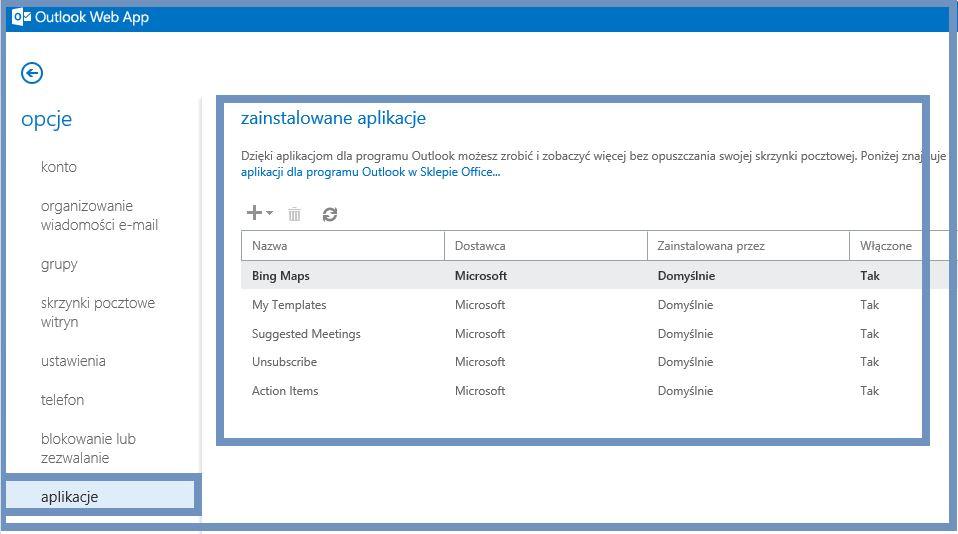Click Domyślnie in Action Items row
Viewport: 958px width, 534px height.
pyautogui.click(x=686, y=391)
